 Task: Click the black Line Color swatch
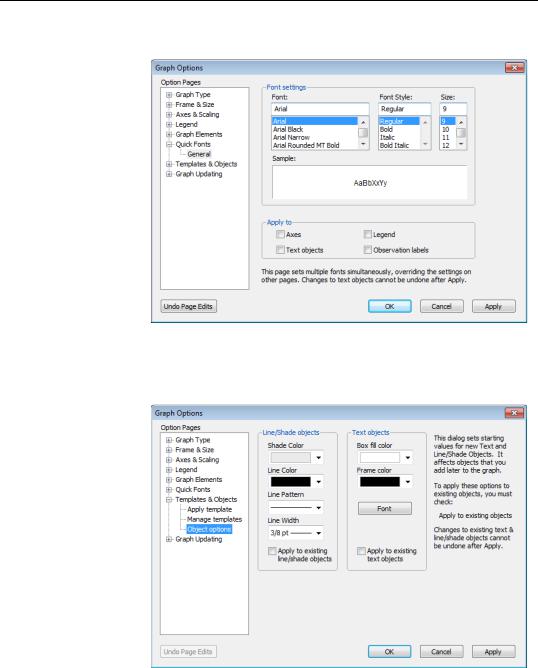tap(291, 482)
